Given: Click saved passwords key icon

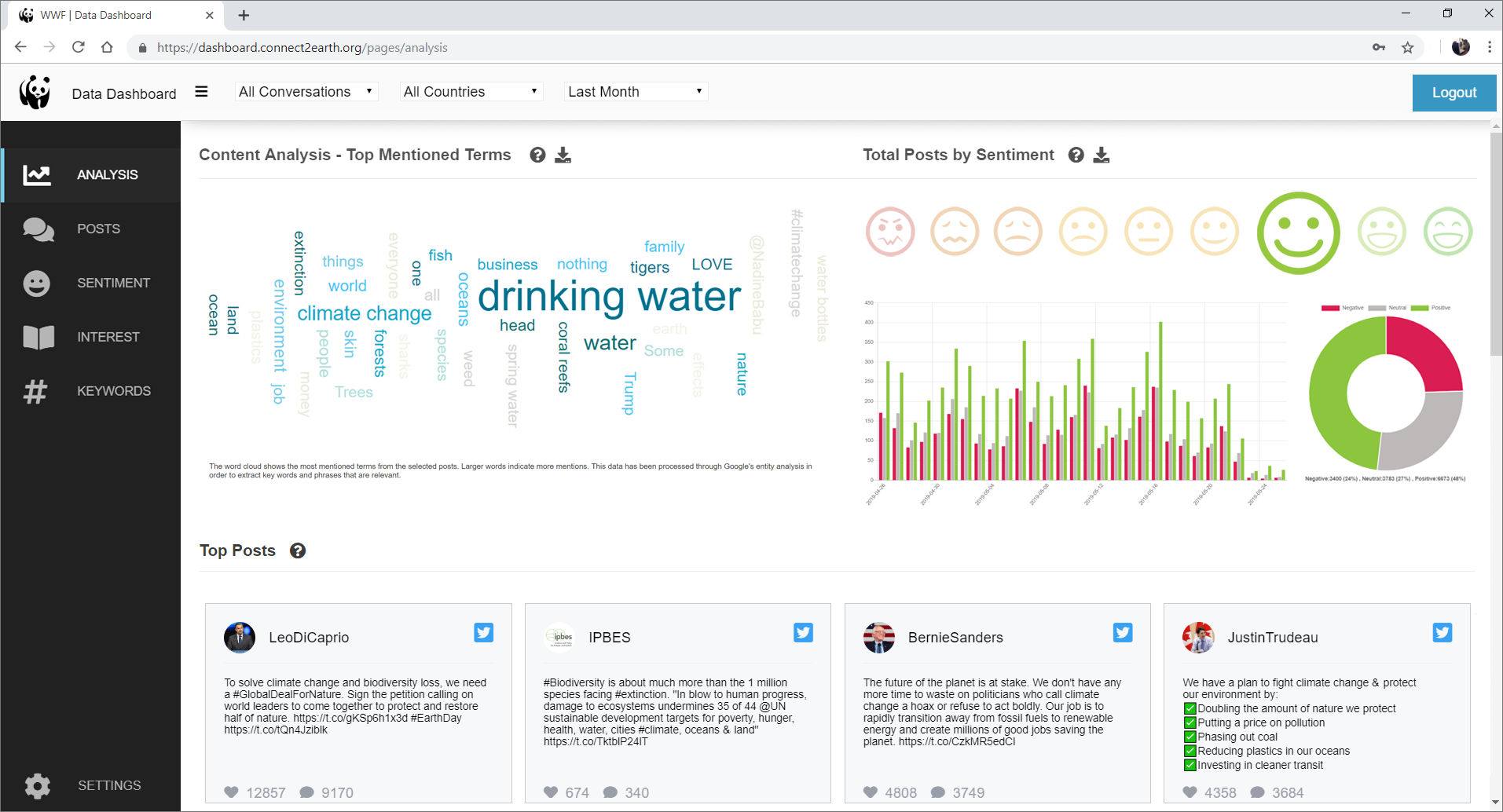Looking at the screenshot, I should click(x=1379, y=47).
